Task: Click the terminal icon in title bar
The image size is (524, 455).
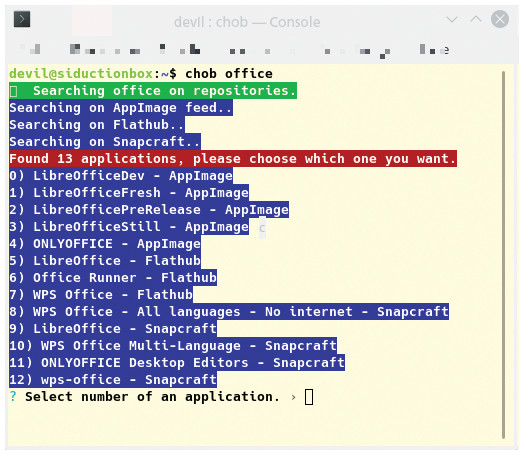Action: click(22, 19)
